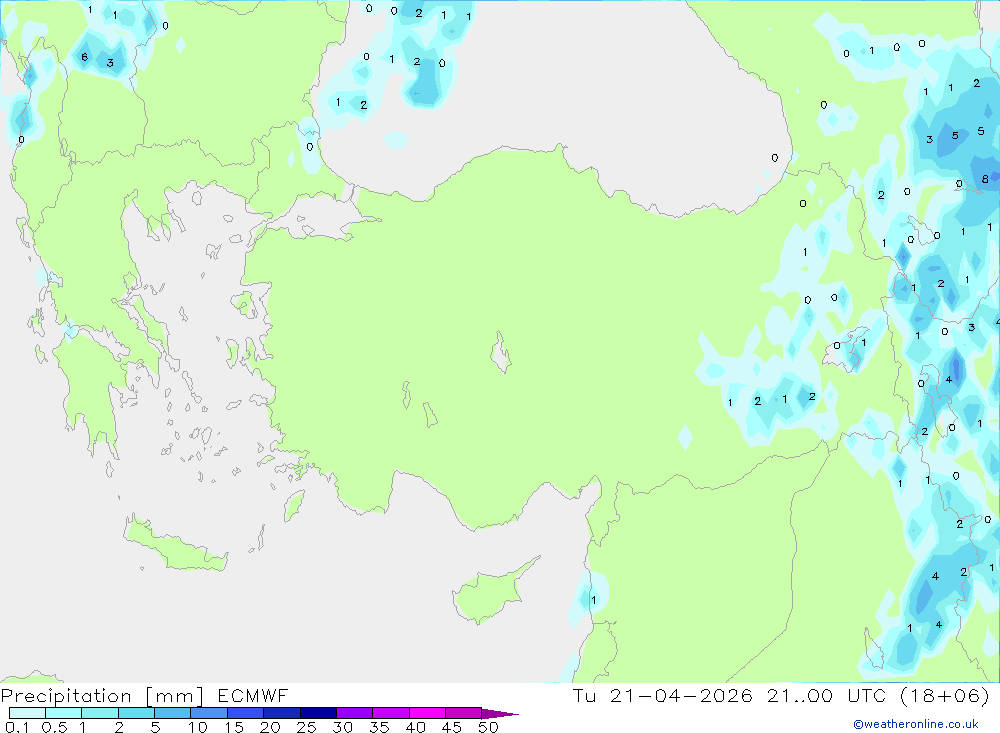1000x733 pixels.
Task: Click the 20–25 mm dark blue legend swatch
Action: pos(282,713)
